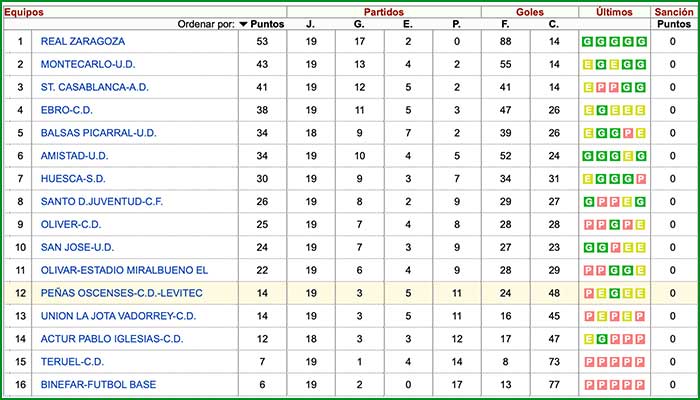Click the last result box in OLIVER-C.D. row
Image resolution: width=700 pixels, height=400 pixels.
[x=641, y=225]
